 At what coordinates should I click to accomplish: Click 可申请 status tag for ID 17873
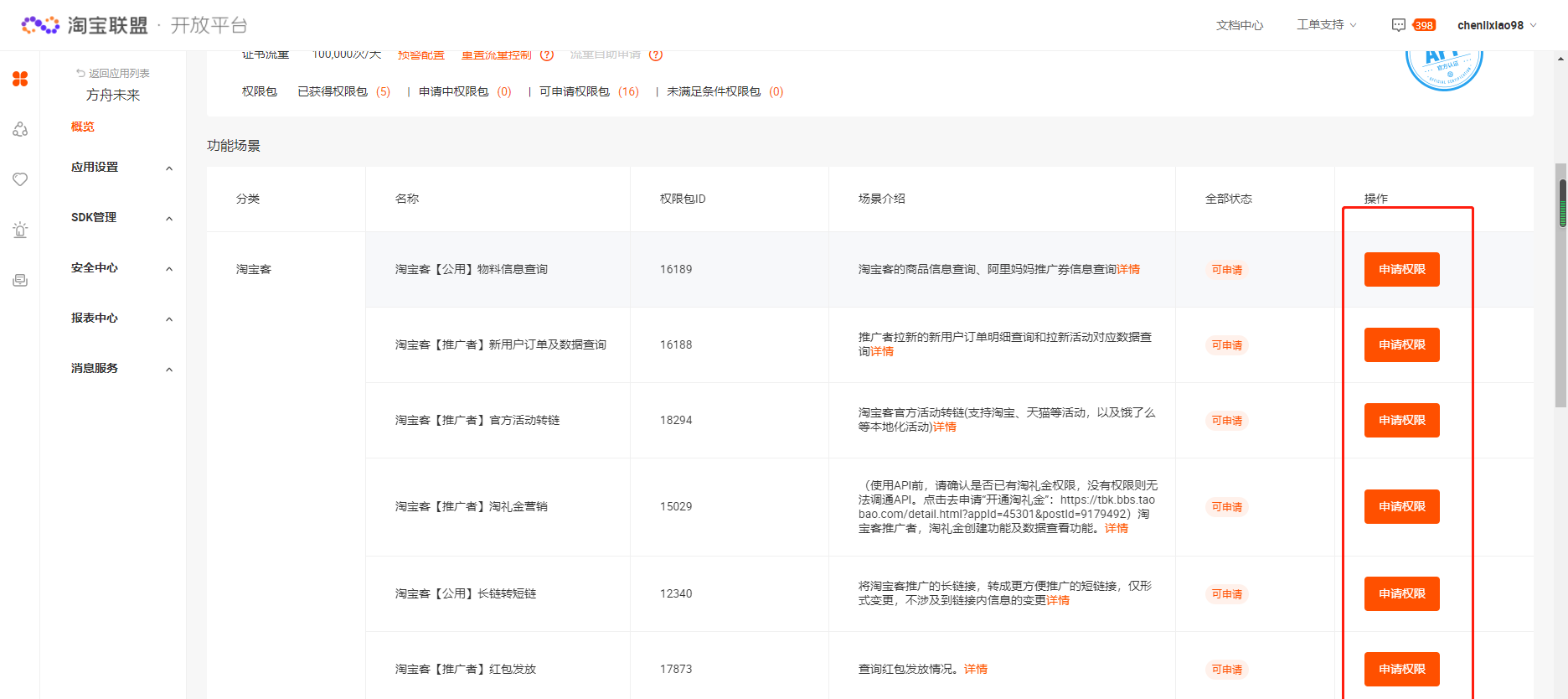coord(1227,669)
